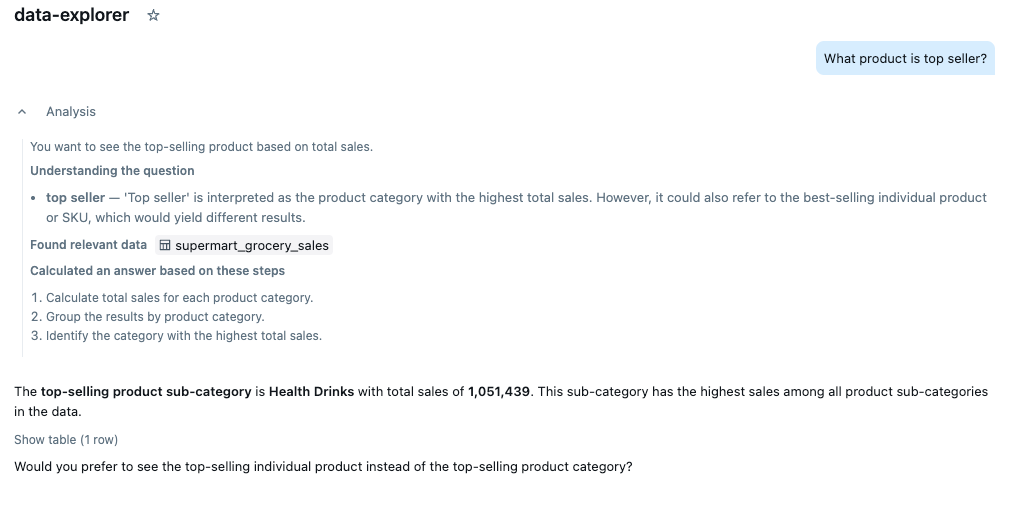The width and height of the screenshot is (1011, 507).
Task: Click 'Calculated an answer based on these steps'
Action: (157, 271)
